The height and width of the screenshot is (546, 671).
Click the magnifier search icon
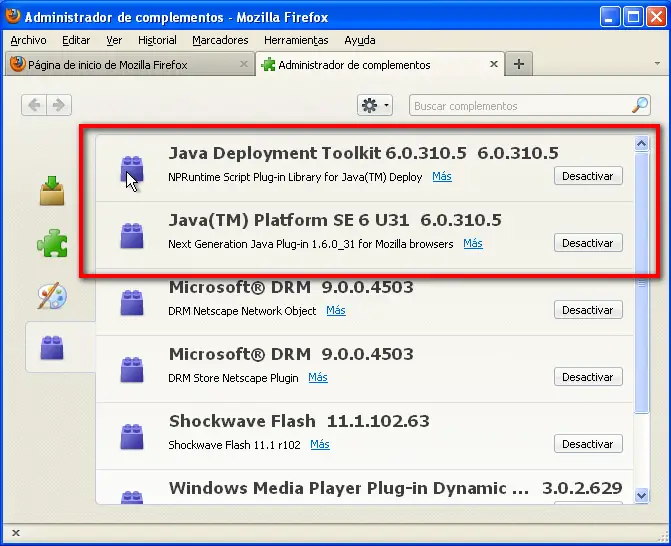(x=640, y=105)
